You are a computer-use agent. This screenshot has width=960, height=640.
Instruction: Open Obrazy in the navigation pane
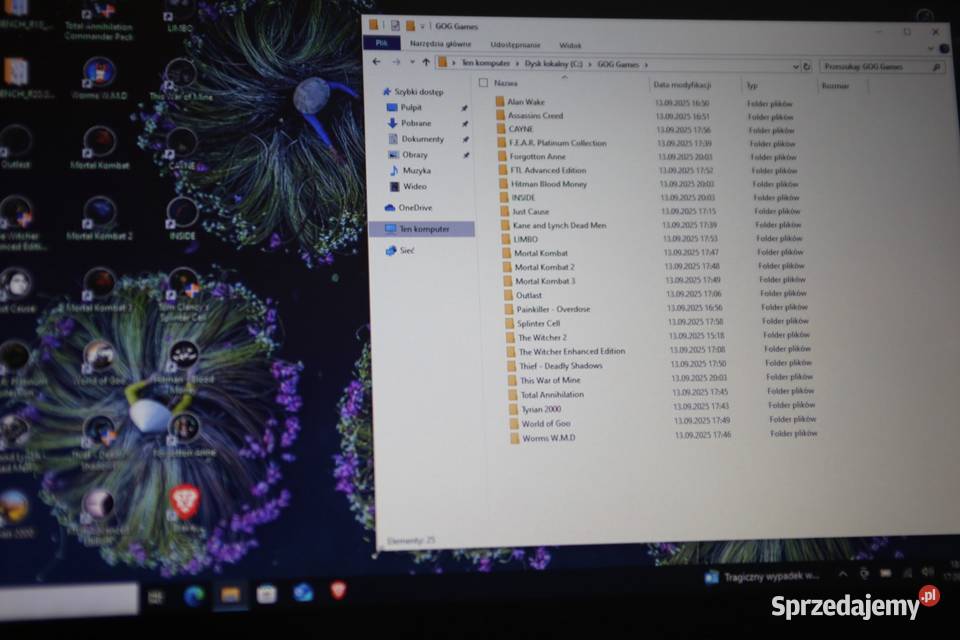click(x=414, y=155)
